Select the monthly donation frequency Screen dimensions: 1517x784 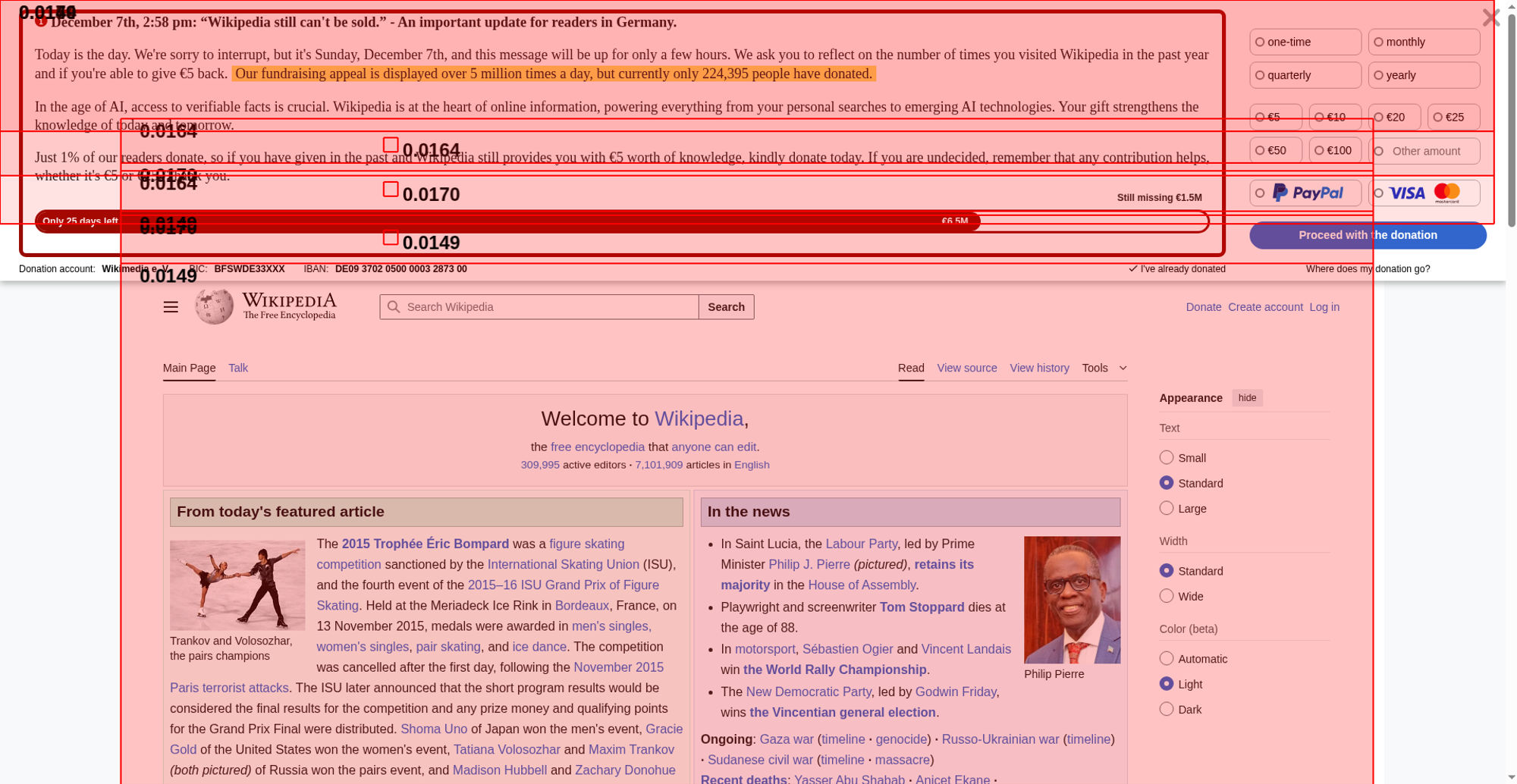1424,42
